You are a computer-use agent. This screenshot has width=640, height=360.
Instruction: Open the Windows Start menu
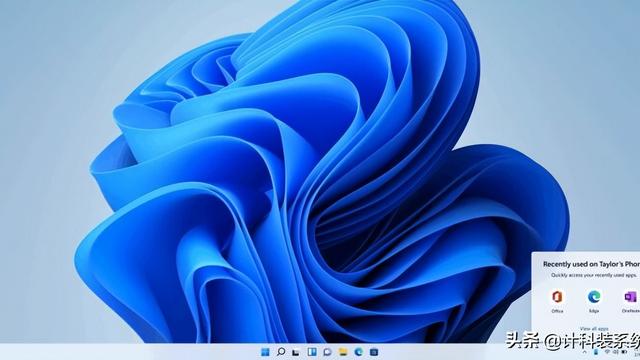265,351
